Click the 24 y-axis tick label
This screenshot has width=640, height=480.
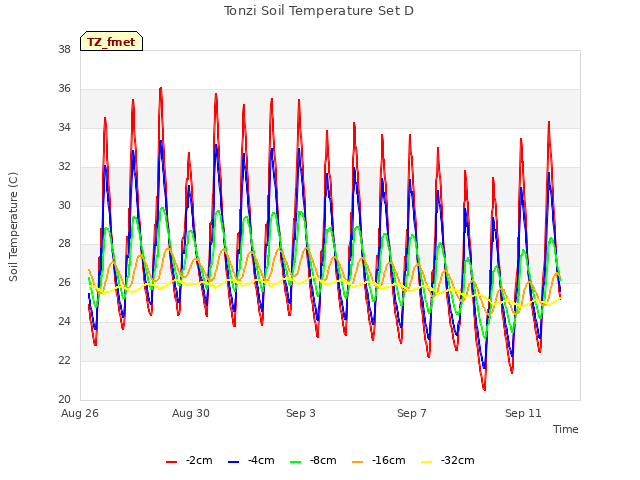64,322
